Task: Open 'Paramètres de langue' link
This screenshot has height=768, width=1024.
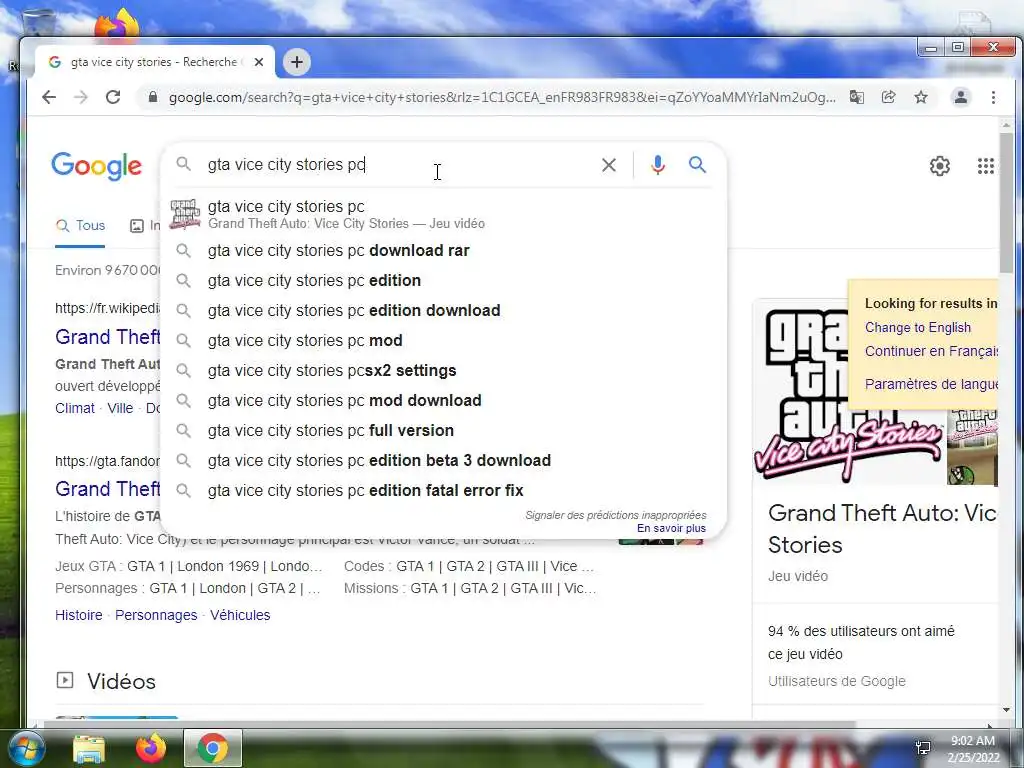Action: 931,384
